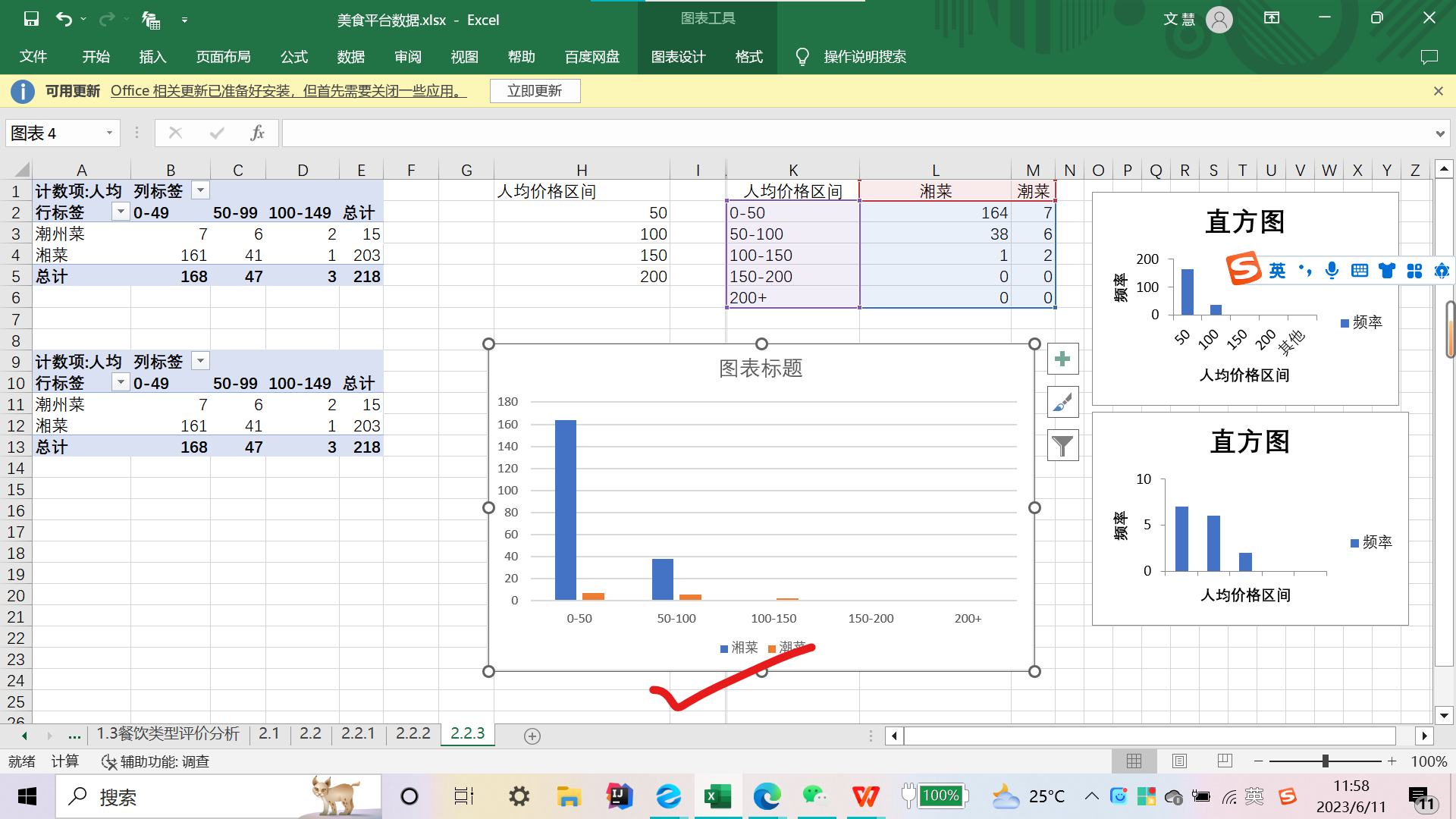Open the 图表设计 ribbon tab

tap(678, 57)
